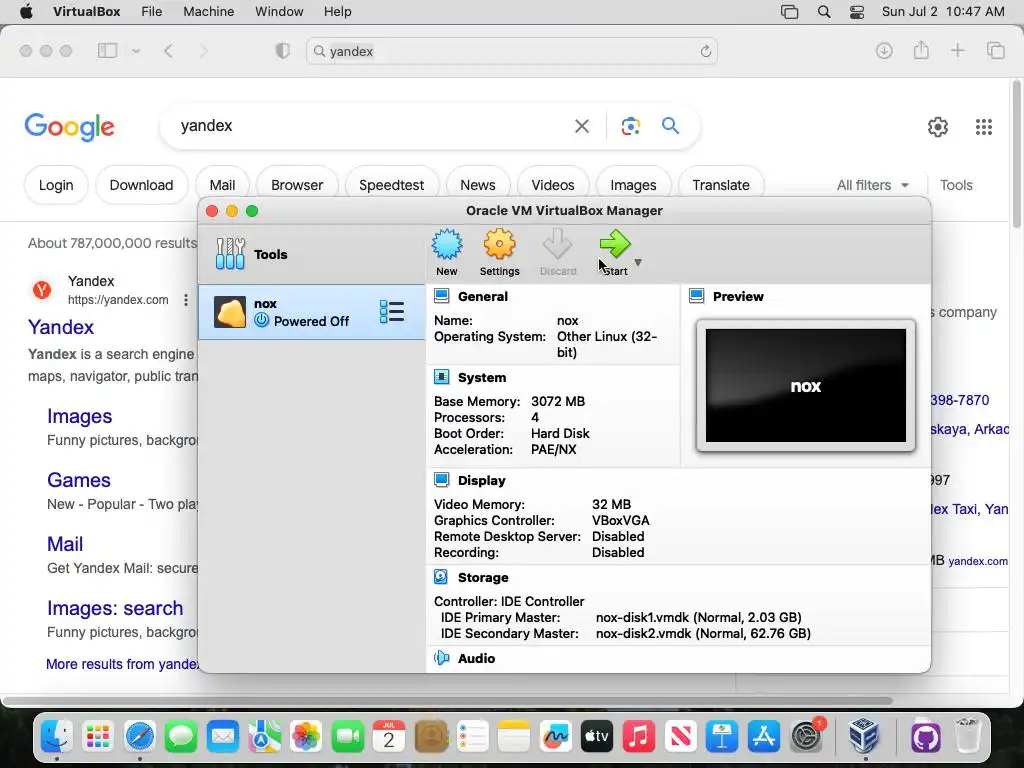Screen dimensions: 1024x768
Task: Open the General section header
Action: coord(483,296)
